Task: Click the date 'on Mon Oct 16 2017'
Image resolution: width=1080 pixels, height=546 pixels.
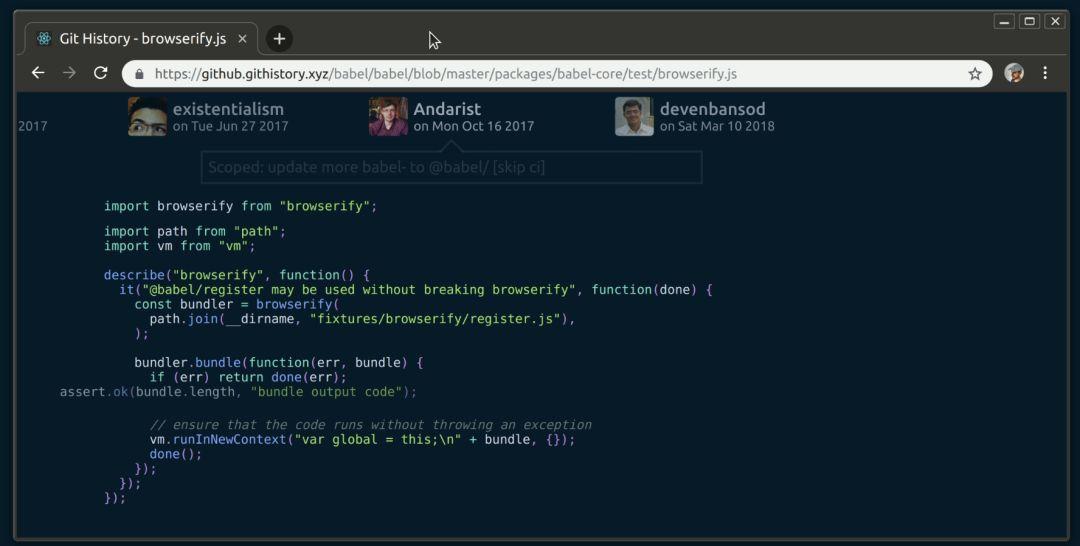Action: (x=473, y=126)
